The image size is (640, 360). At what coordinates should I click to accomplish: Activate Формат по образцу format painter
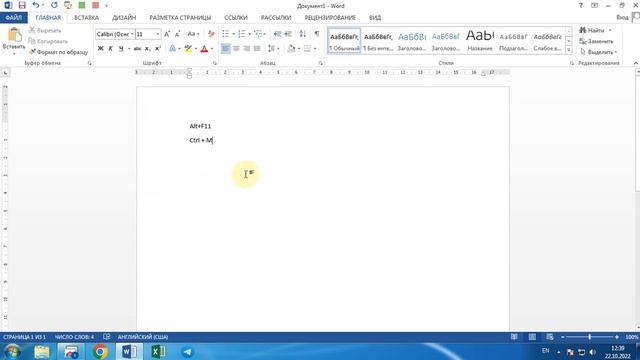click(58, 52)
